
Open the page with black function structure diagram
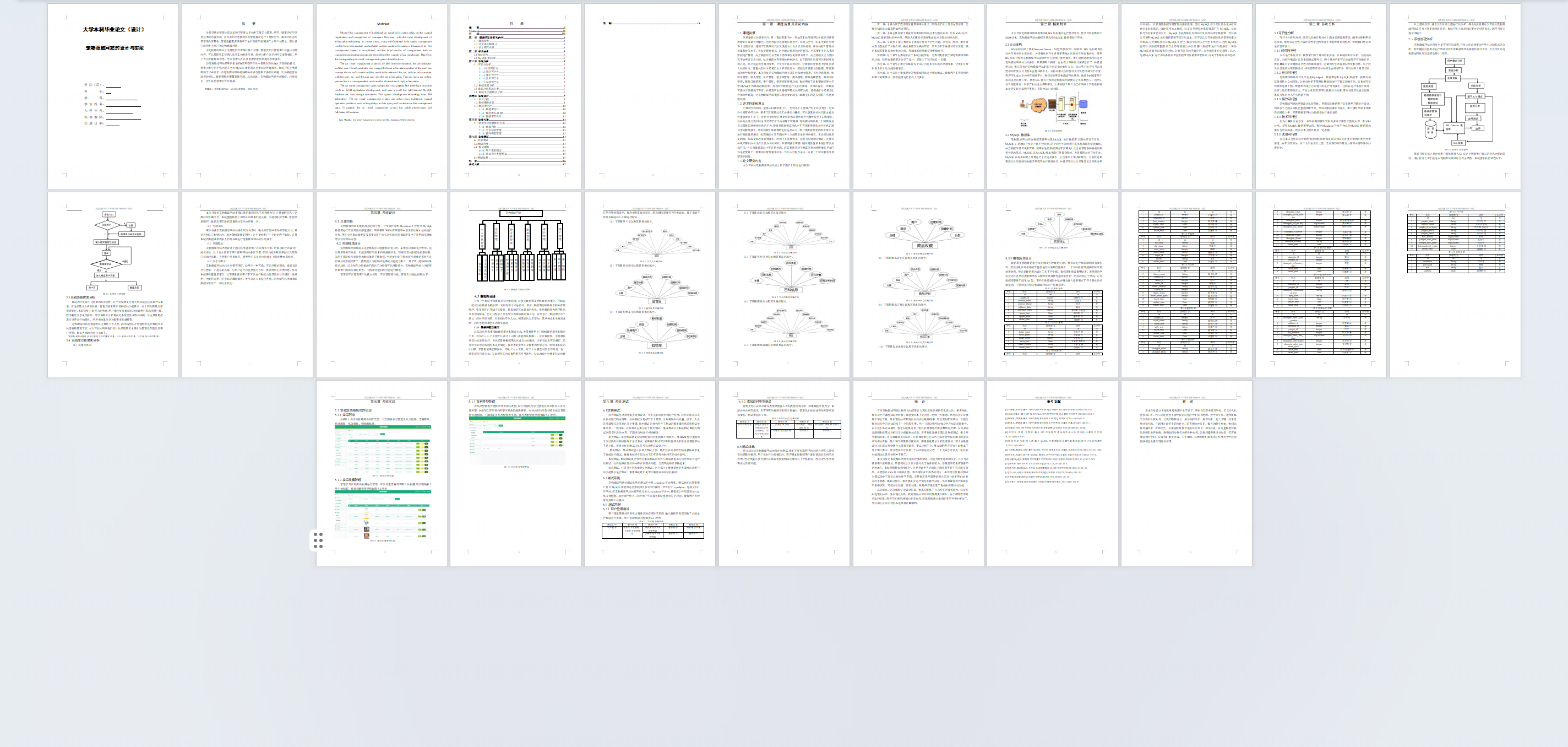[x=515, y=285]
